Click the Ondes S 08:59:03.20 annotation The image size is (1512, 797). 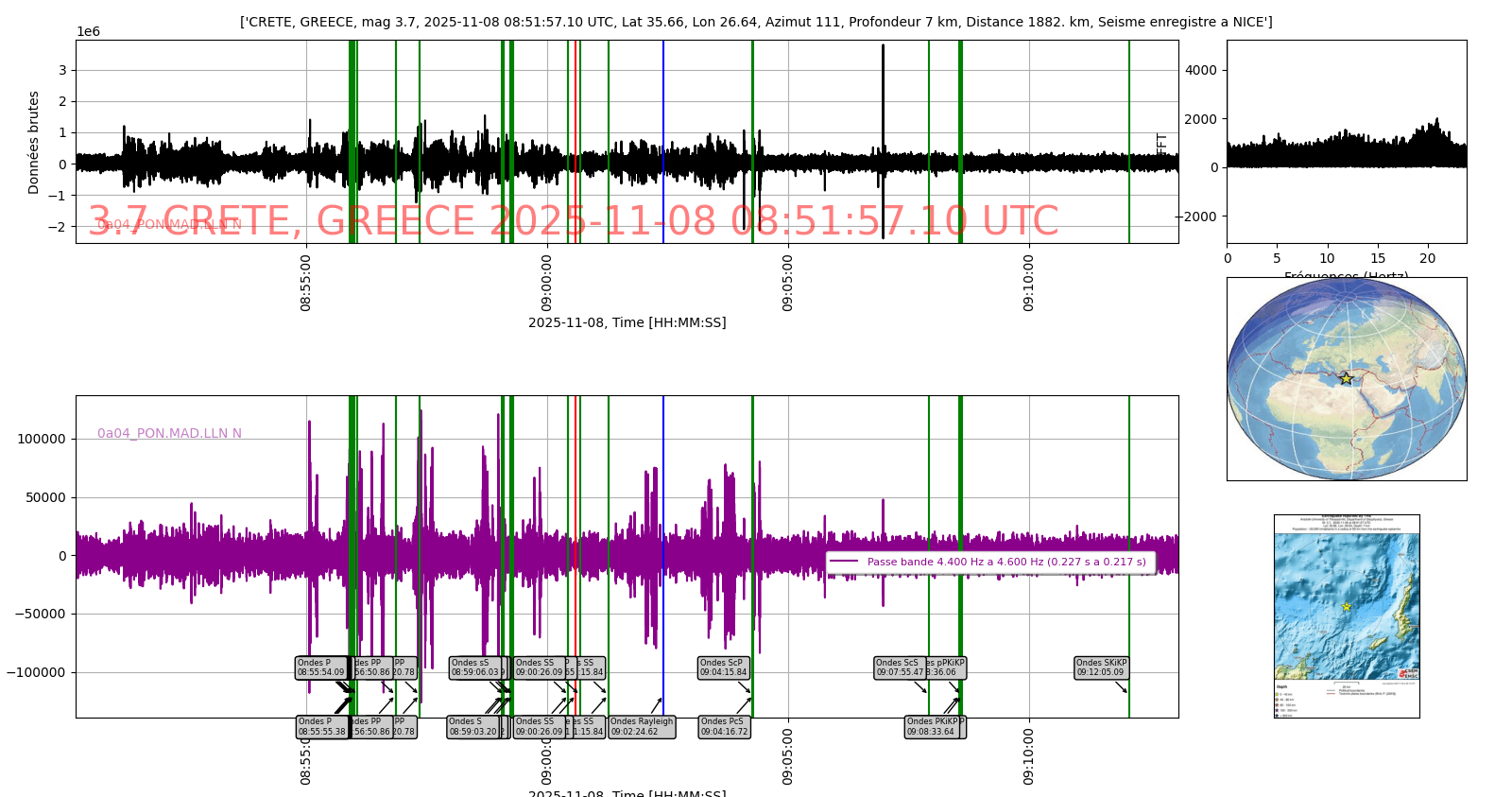pos(472,727)
